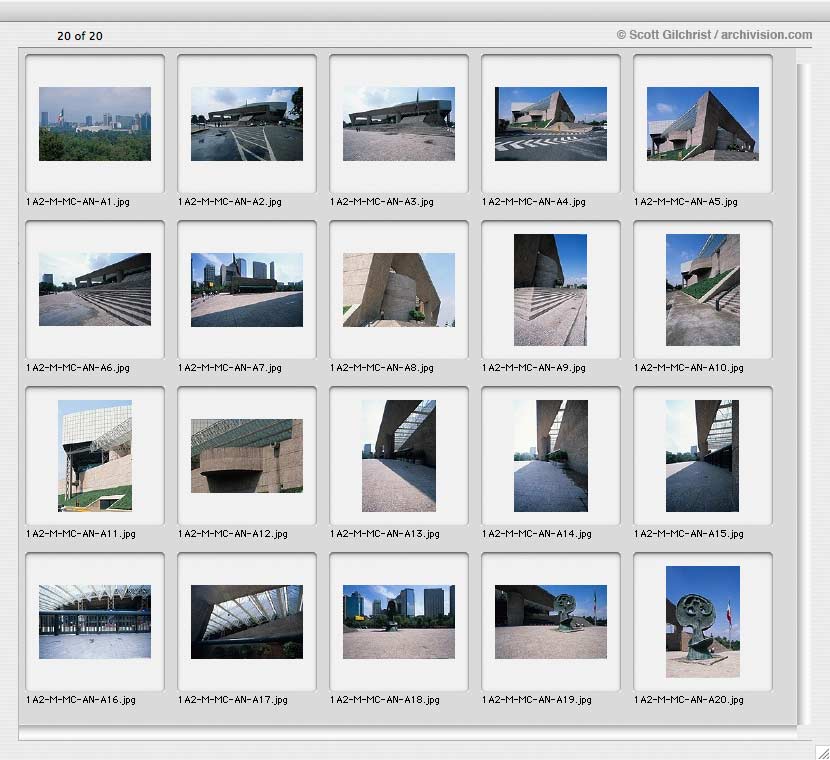Click the filename label 1A2-M-MC-AN-A8.jpg
The image size is (830, 760).
click(382, 368)
